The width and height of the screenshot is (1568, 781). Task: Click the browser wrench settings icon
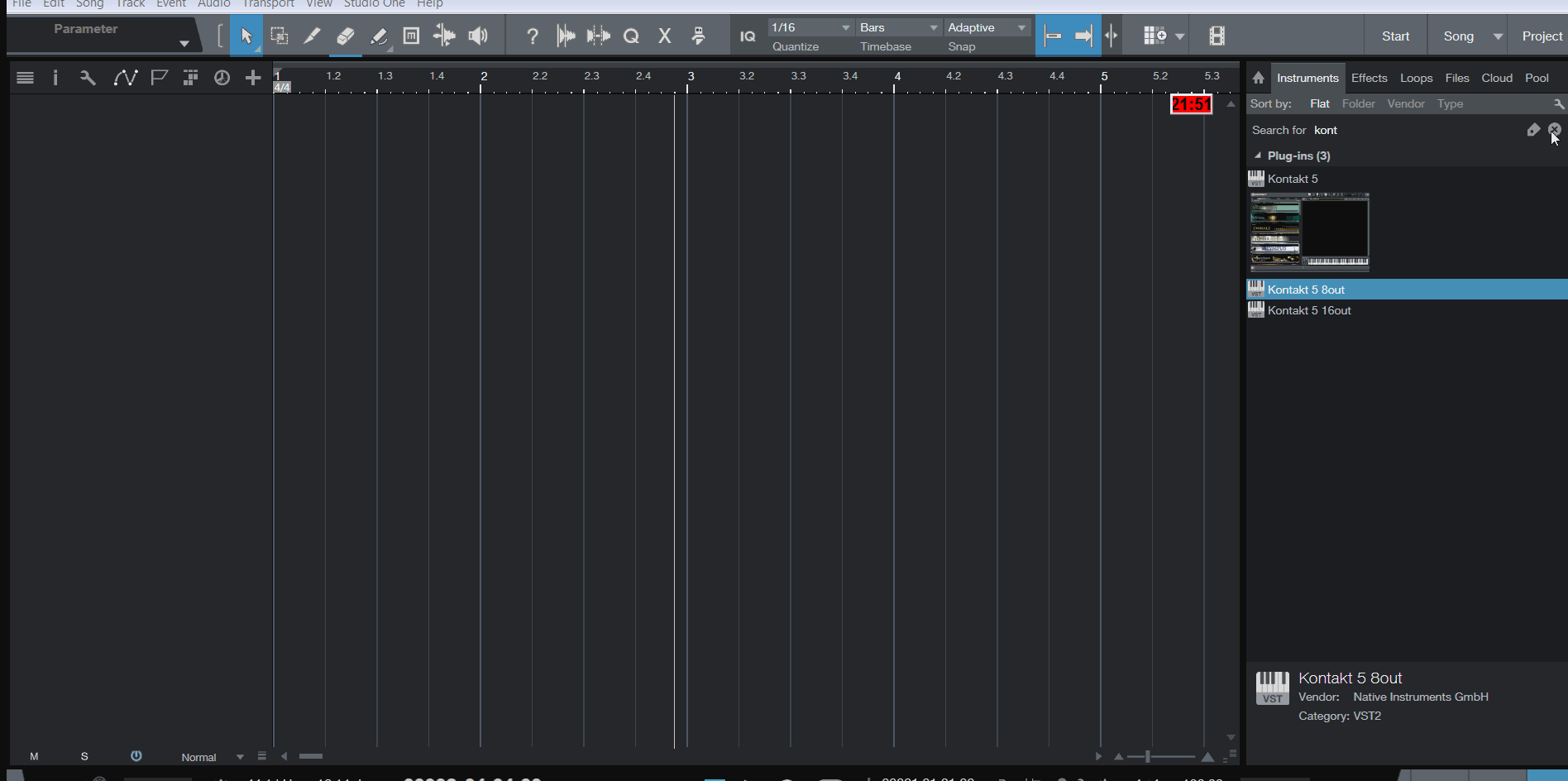pos(1558,104)
